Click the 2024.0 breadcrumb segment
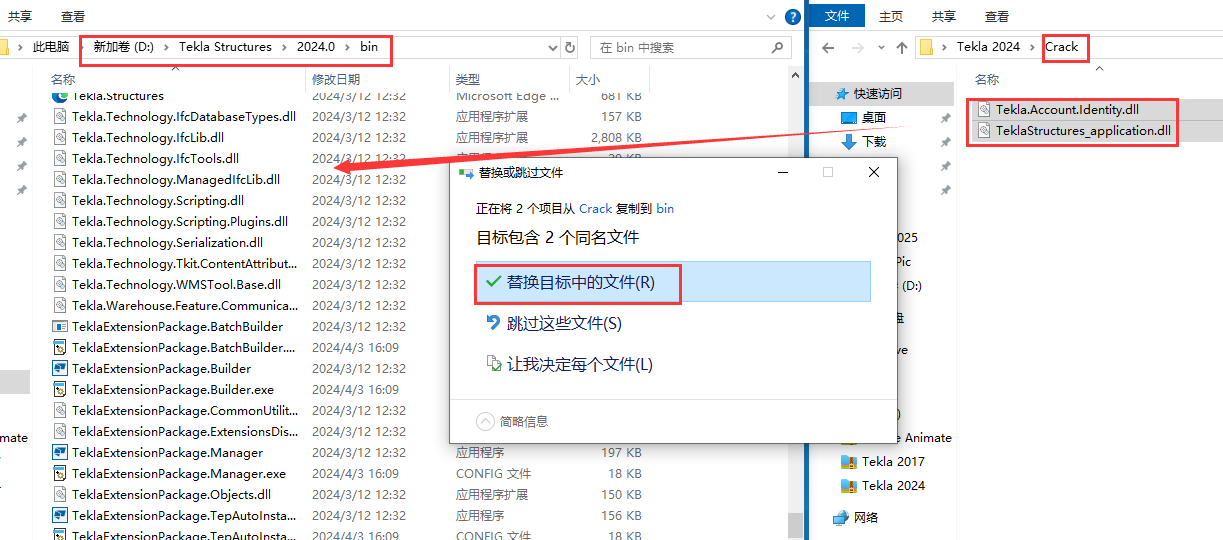The width and height of the screenshot is (1223, 540). [x=316, y=47]
